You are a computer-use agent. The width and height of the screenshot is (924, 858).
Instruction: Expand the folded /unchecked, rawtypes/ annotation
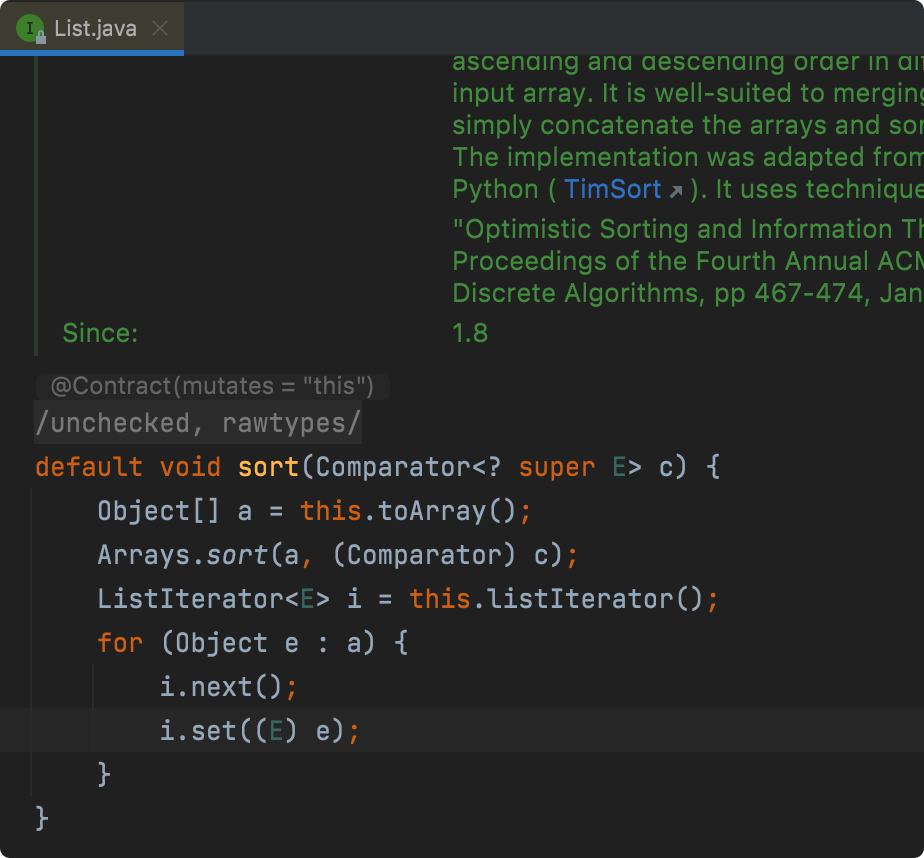(198, 423)
